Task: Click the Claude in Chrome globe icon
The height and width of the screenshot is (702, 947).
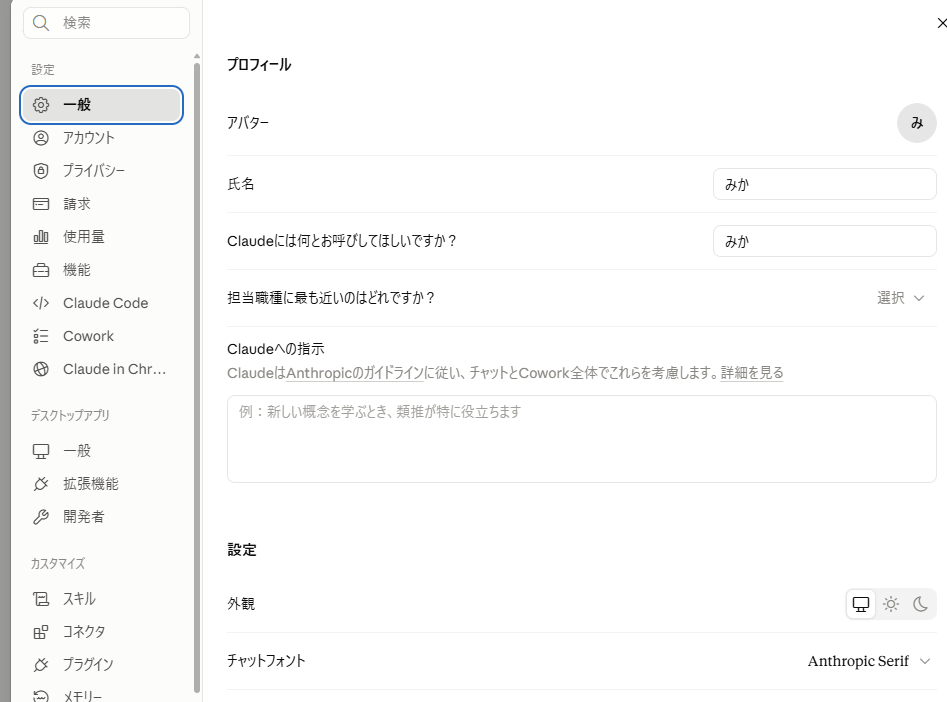Action: pos(41,369)
